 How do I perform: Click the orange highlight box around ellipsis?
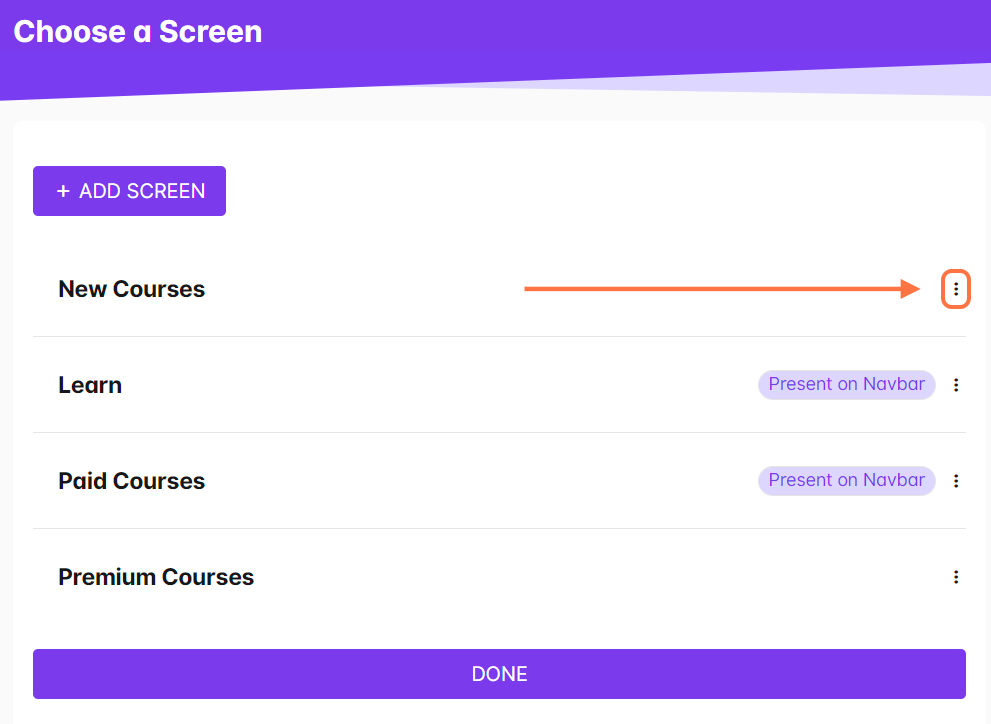945,289
